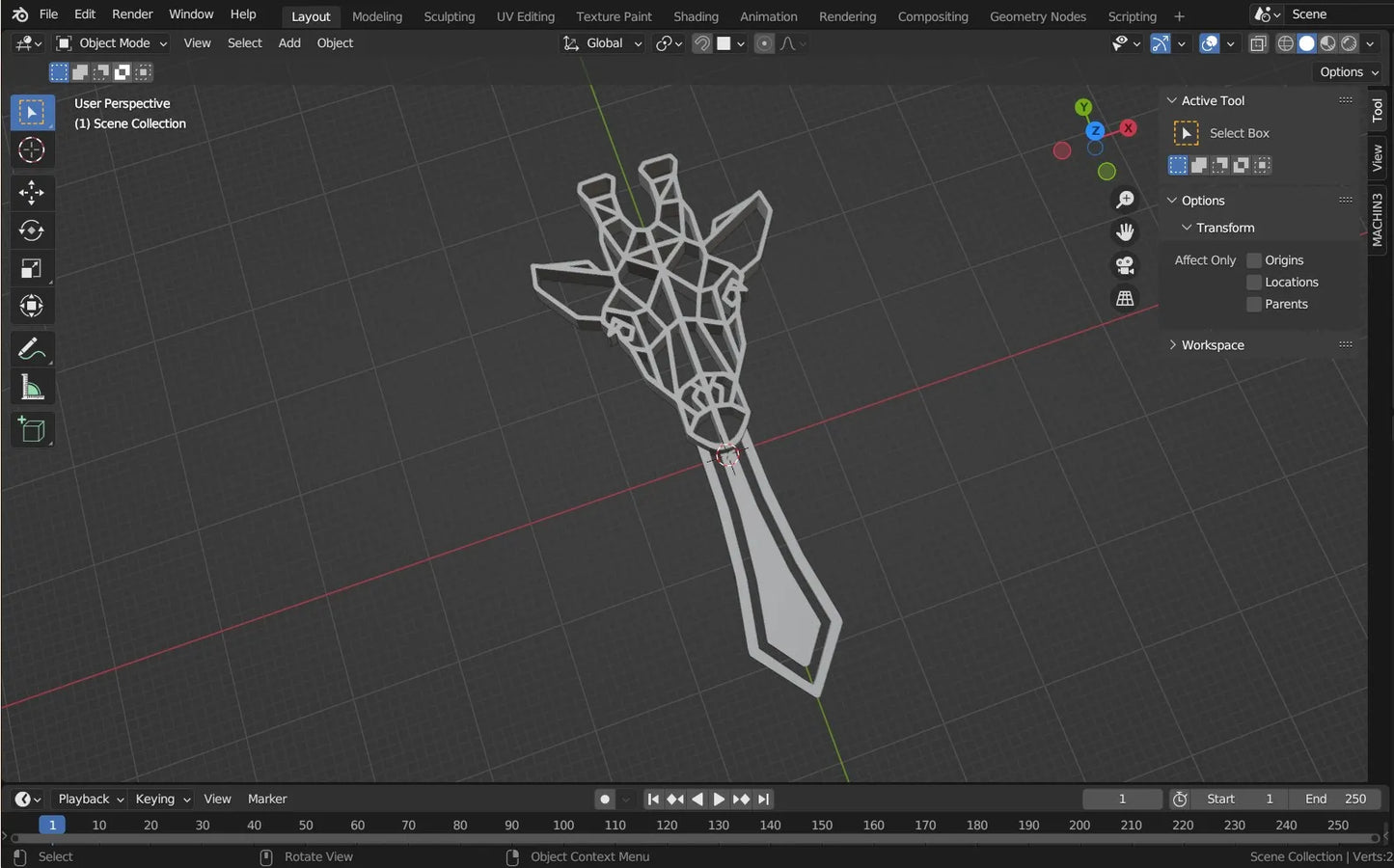Jump to the next keyframe
The width and height of the screenshot is (1394, 868).
point(741,800)
